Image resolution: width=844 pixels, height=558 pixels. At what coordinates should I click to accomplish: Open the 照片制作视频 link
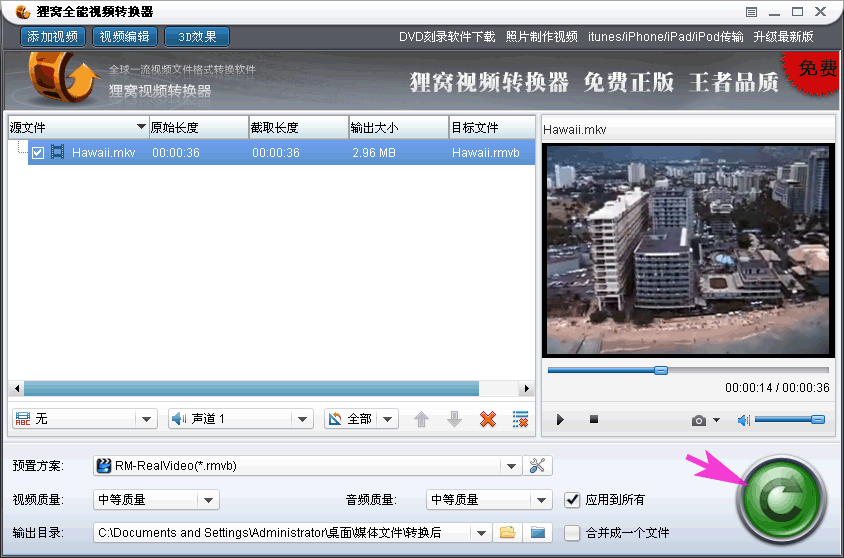pos(541,37)
